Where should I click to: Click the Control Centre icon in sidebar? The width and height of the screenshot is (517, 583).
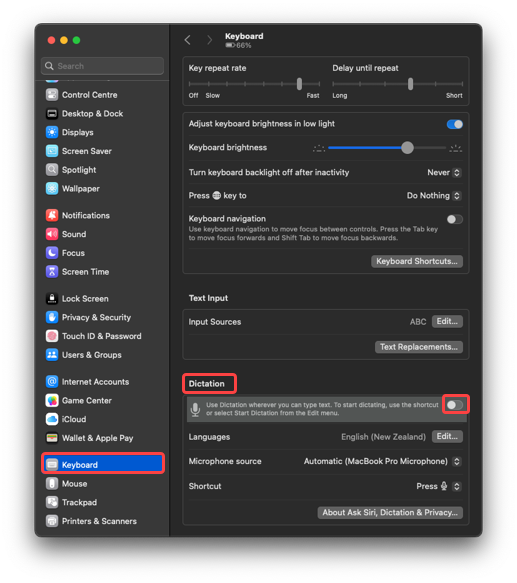52,95
